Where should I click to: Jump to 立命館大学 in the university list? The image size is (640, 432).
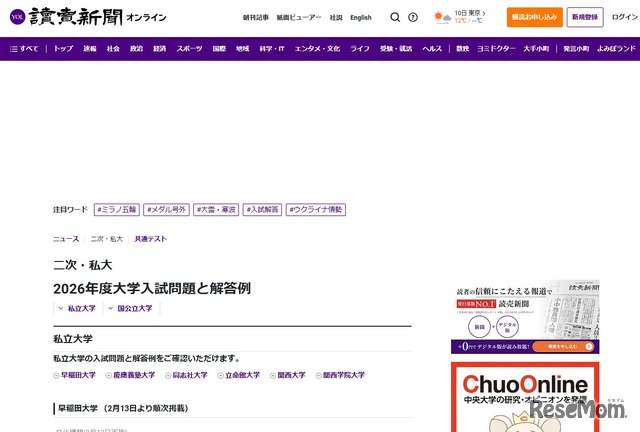click(239, 375)
